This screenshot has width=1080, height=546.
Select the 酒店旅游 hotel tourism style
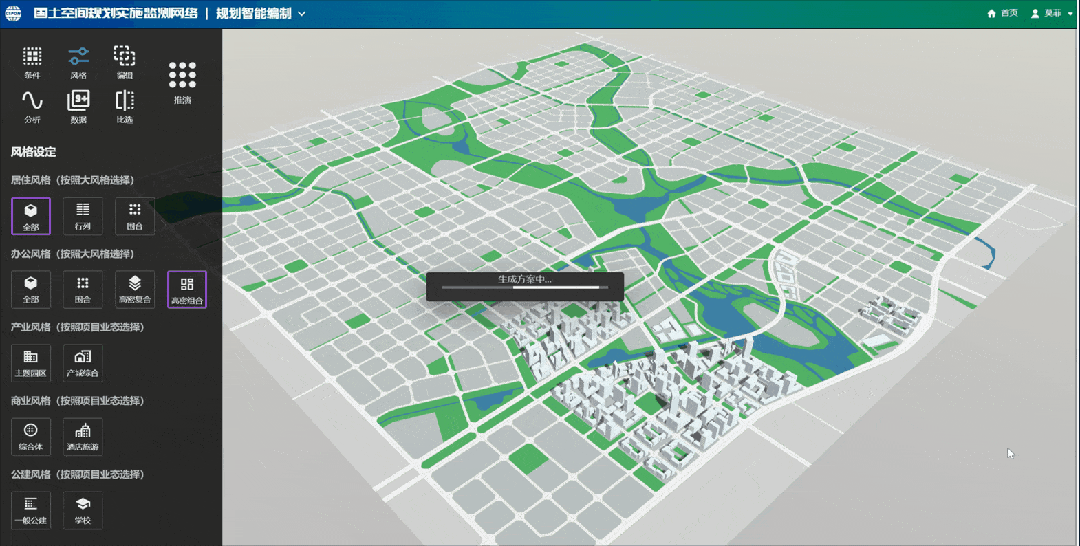click(82, 435)
